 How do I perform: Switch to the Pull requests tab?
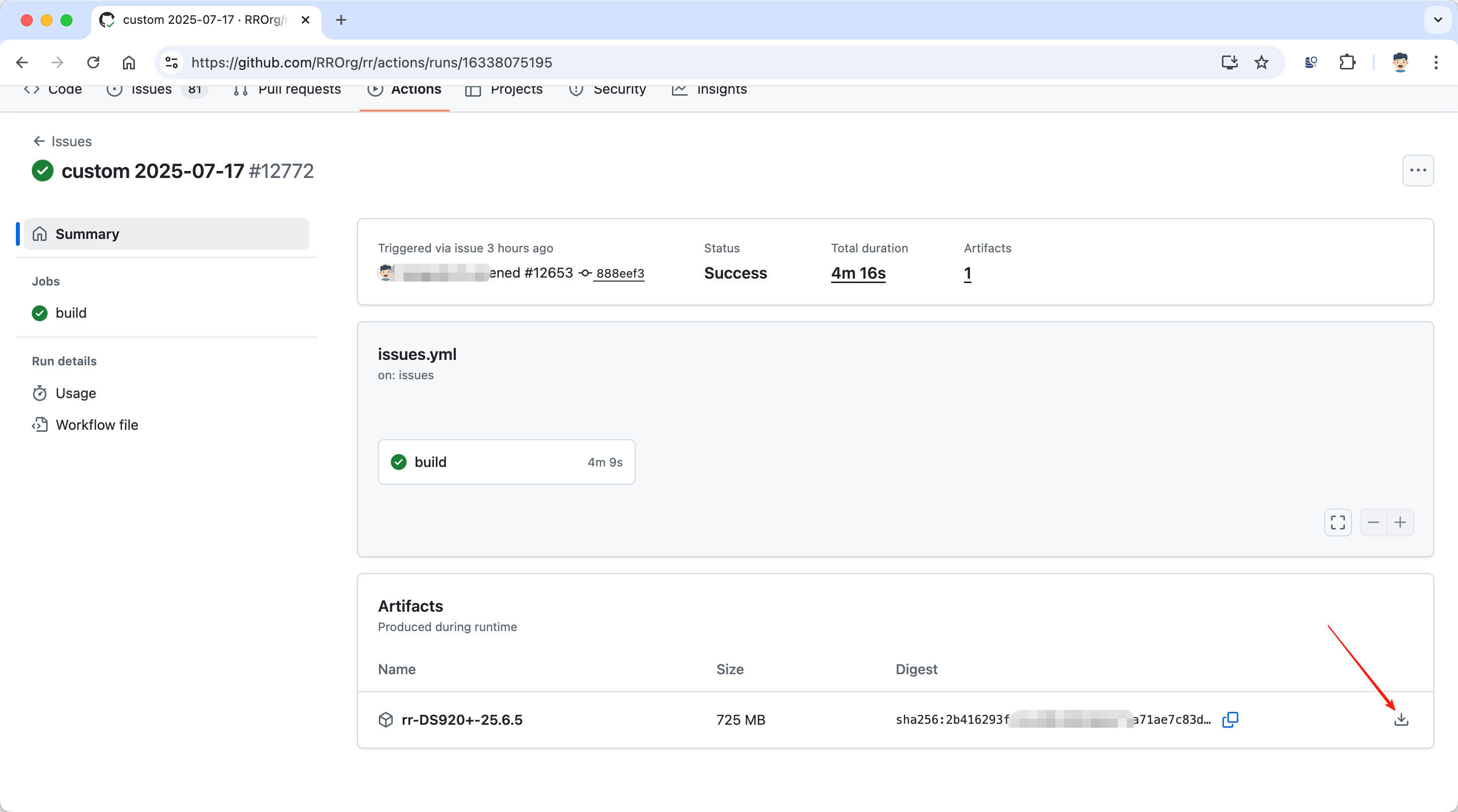click(x=288, y=91)
